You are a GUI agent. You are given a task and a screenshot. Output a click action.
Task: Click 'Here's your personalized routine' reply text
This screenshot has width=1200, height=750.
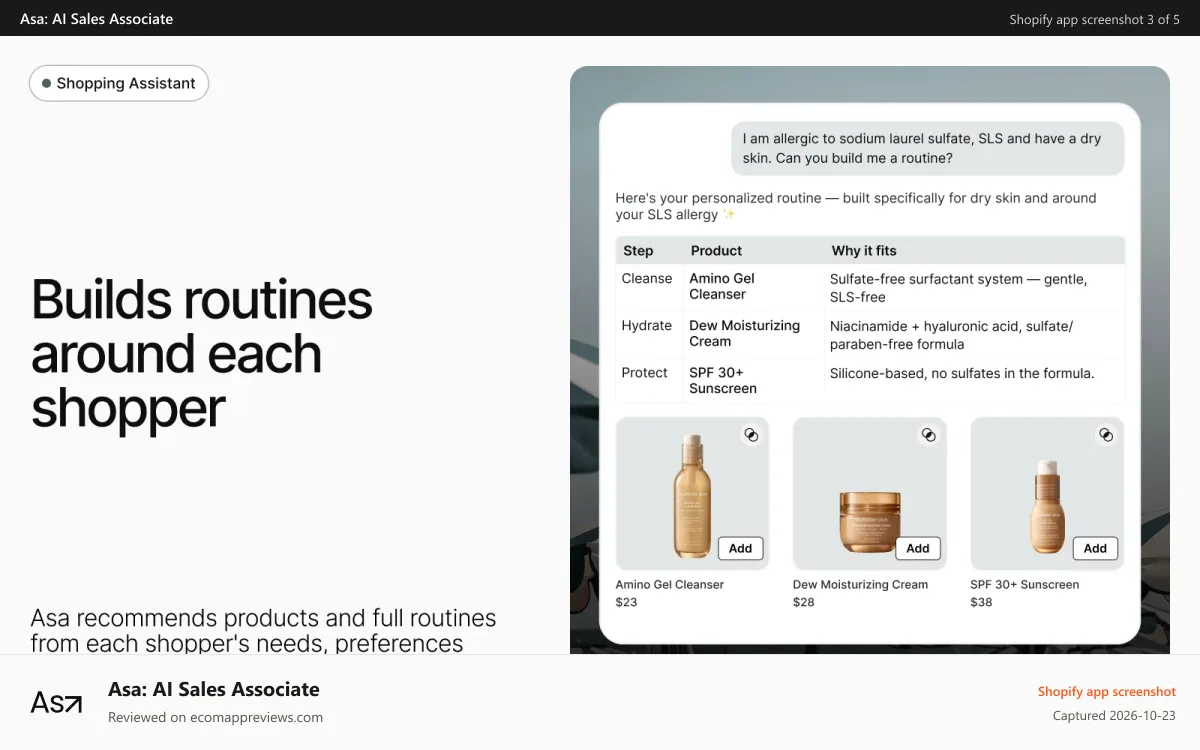[x=856, y=206]
